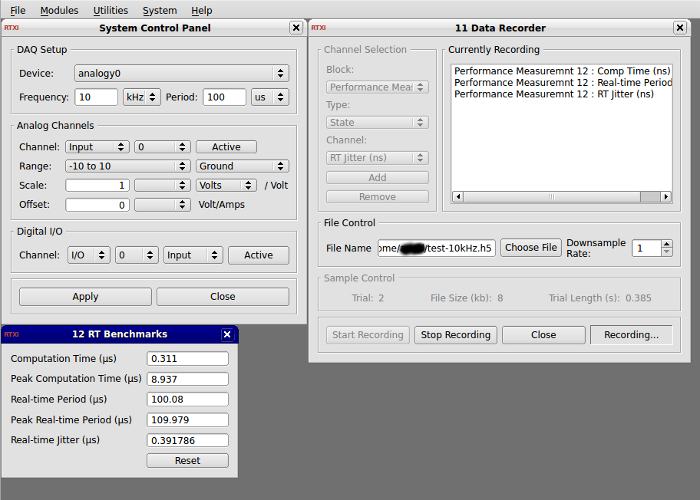
Task: Open the Modules menu
Action: [59, 10]
